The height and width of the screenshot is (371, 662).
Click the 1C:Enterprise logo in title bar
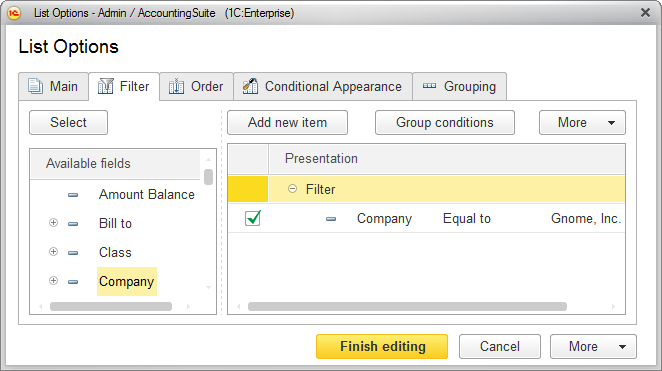click(x=14, y=13)
